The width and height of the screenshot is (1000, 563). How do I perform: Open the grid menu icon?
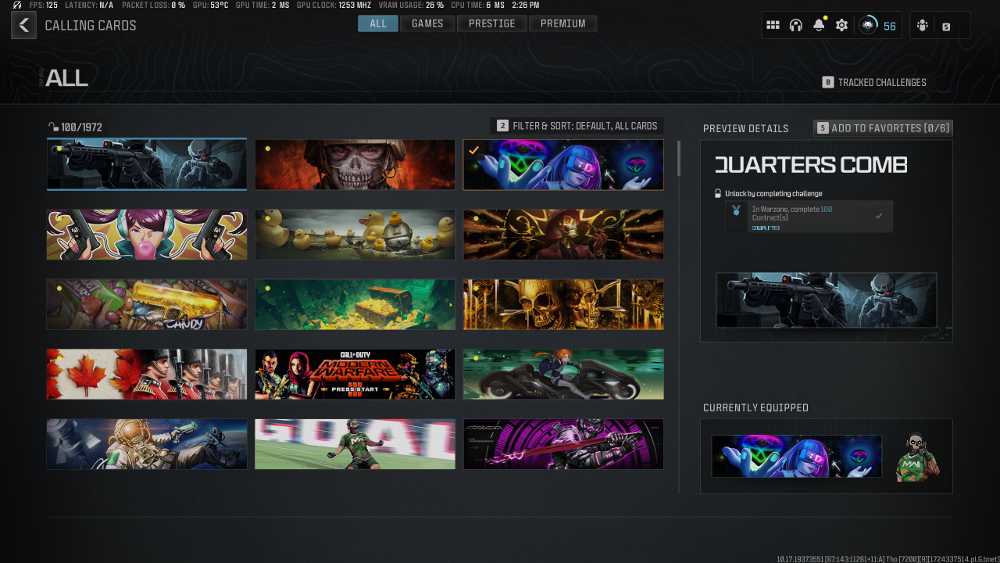coord(772,26)
